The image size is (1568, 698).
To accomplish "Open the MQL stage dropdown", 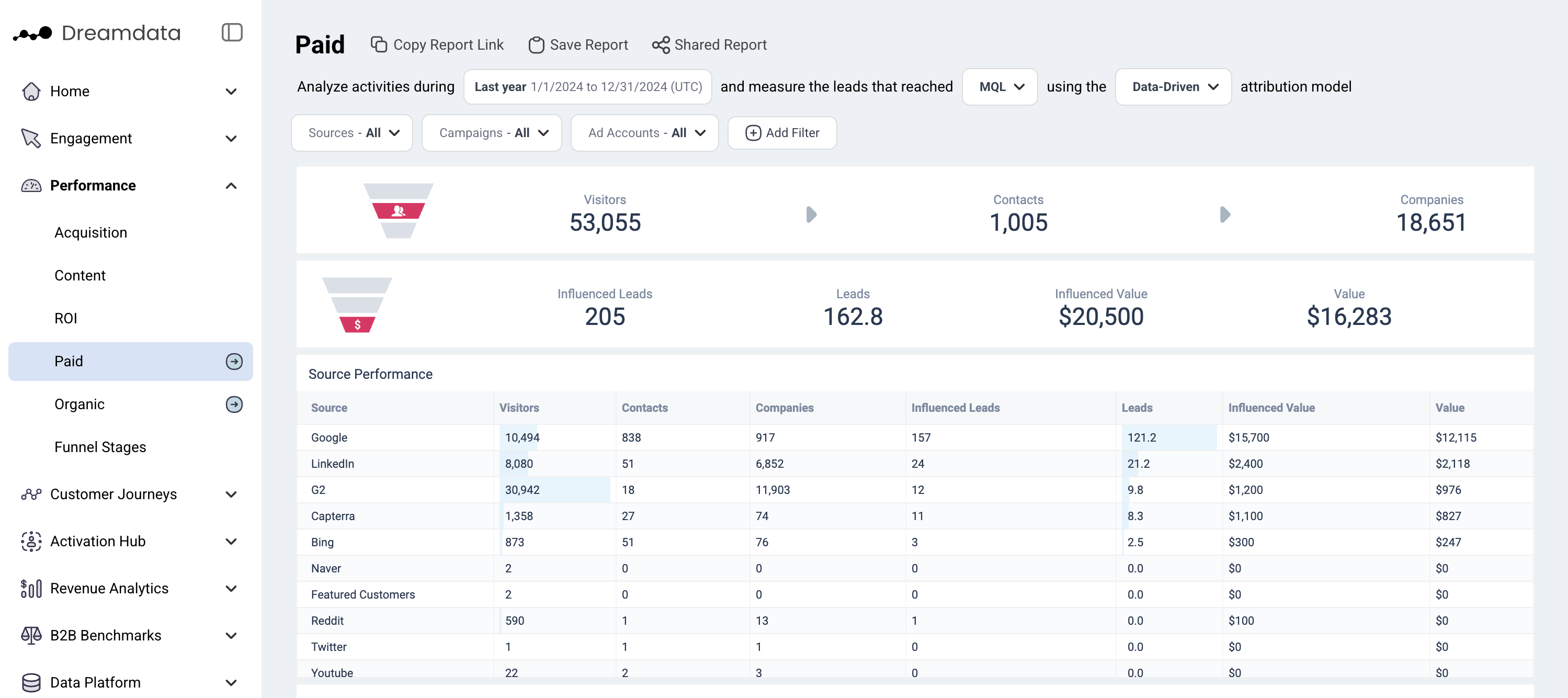I will 999,86.
